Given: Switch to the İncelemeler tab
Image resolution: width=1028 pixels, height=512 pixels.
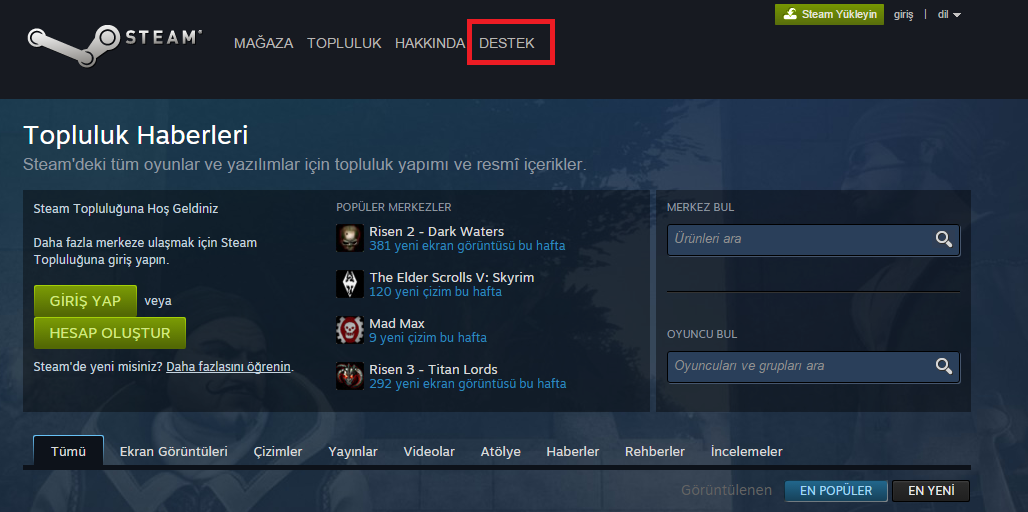Looking at the screenshot, I should [x=747, y=452].
